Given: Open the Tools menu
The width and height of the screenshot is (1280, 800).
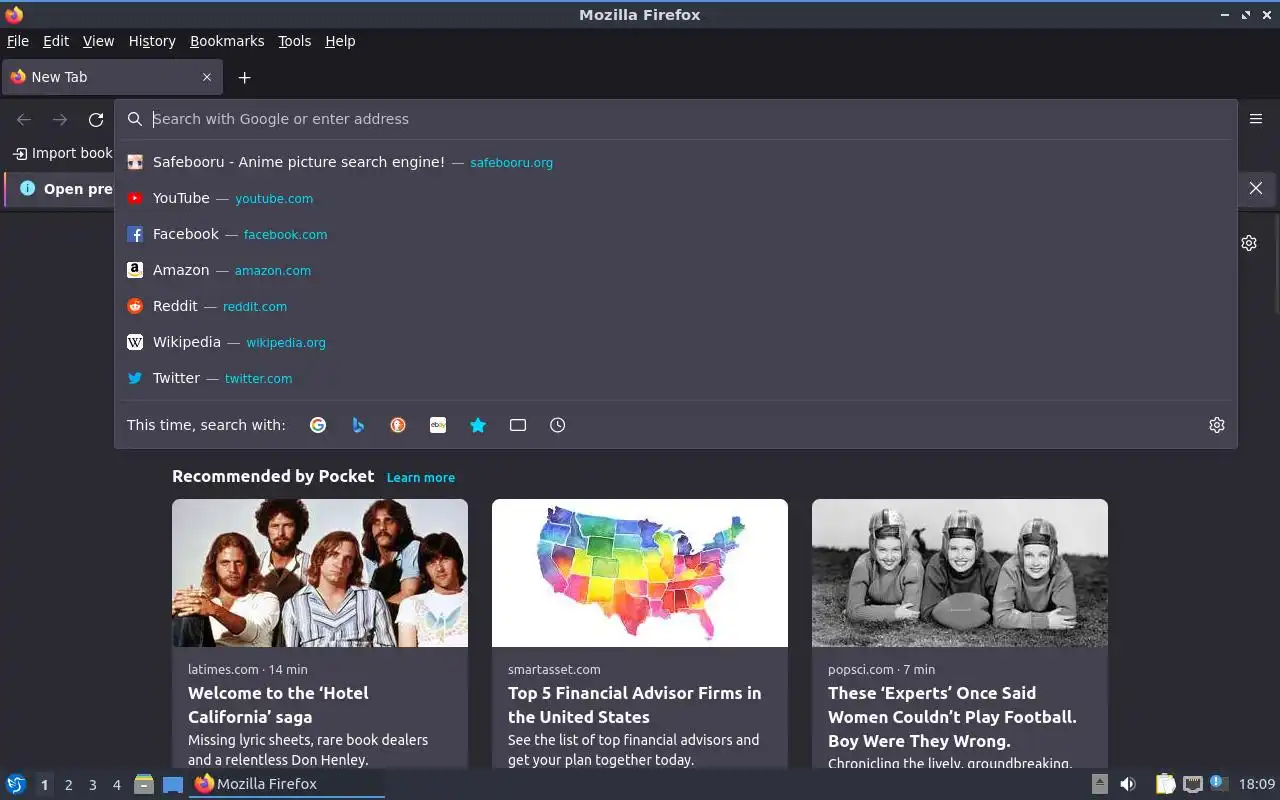Looking at the screenshot, I should pyautogui.click(x=295, y=41).
